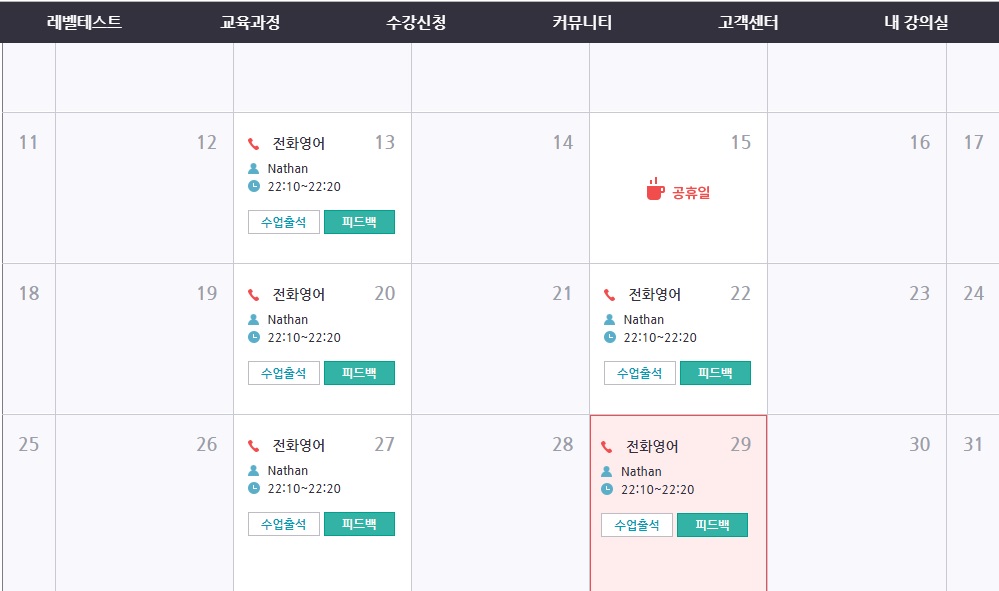Screen dimensions: 999x591
Task: Click the person icon on day 29
Action: point(607,472)
